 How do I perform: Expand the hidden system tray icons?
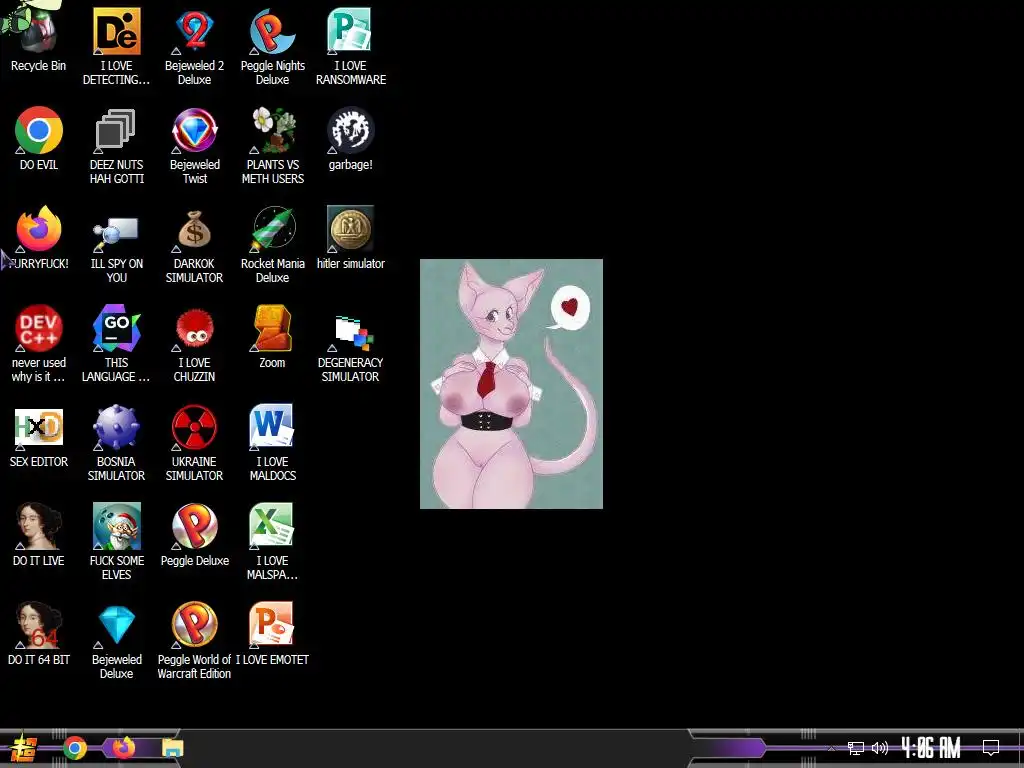tap(831, 748)
